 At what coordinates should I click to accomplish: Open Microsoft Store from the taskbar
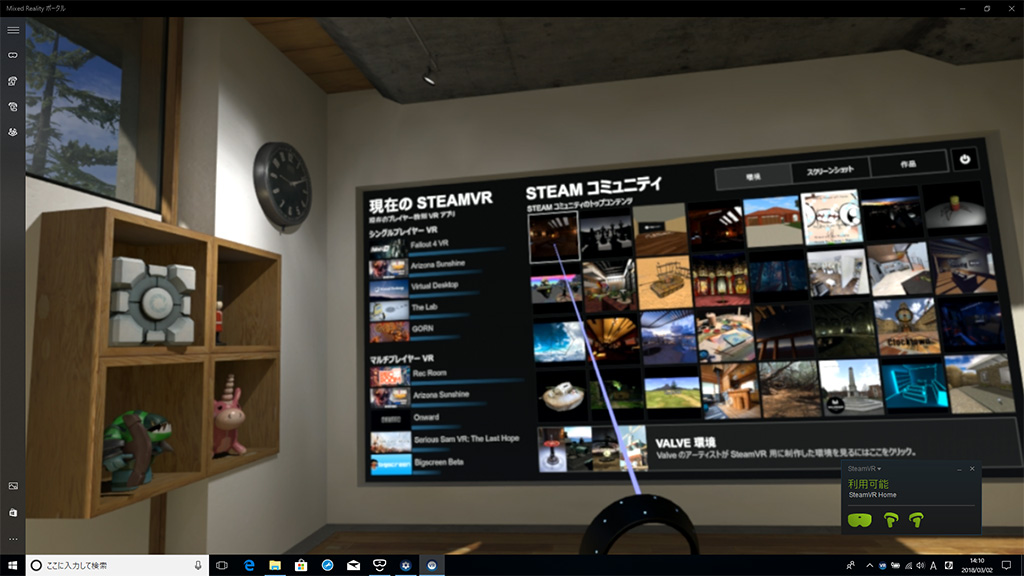301,566
